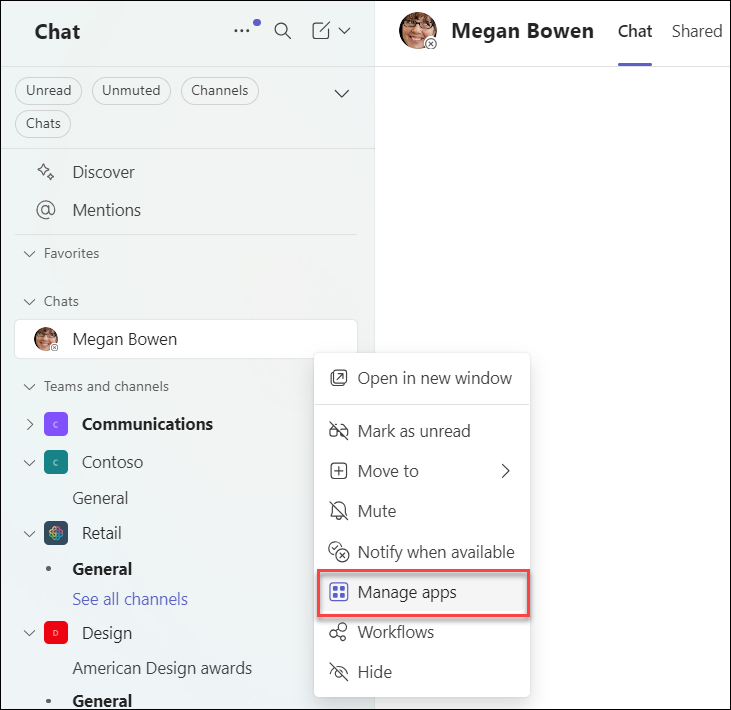Switch to the Shared tab
731x710 pixels.
pos(697,31)
